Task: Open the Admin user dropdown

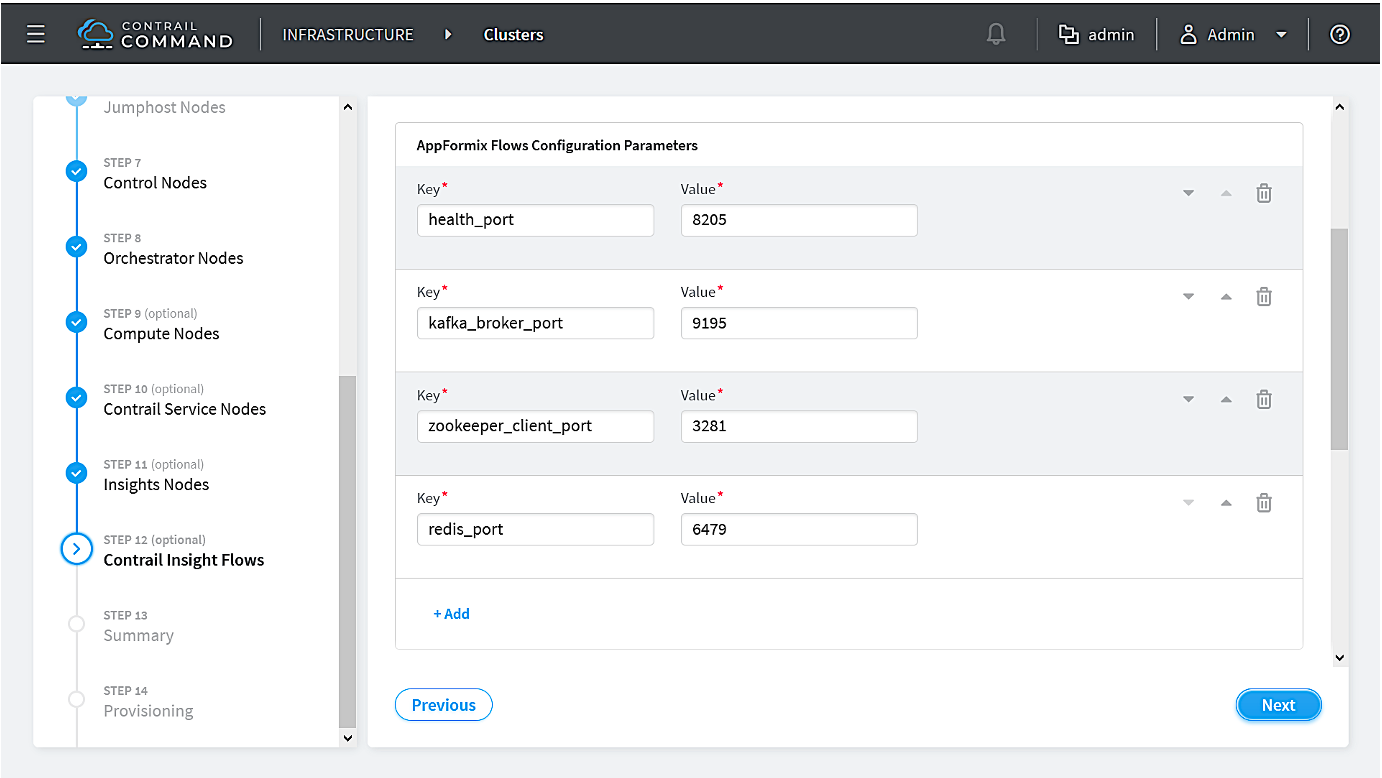Action: [1234, 34]
